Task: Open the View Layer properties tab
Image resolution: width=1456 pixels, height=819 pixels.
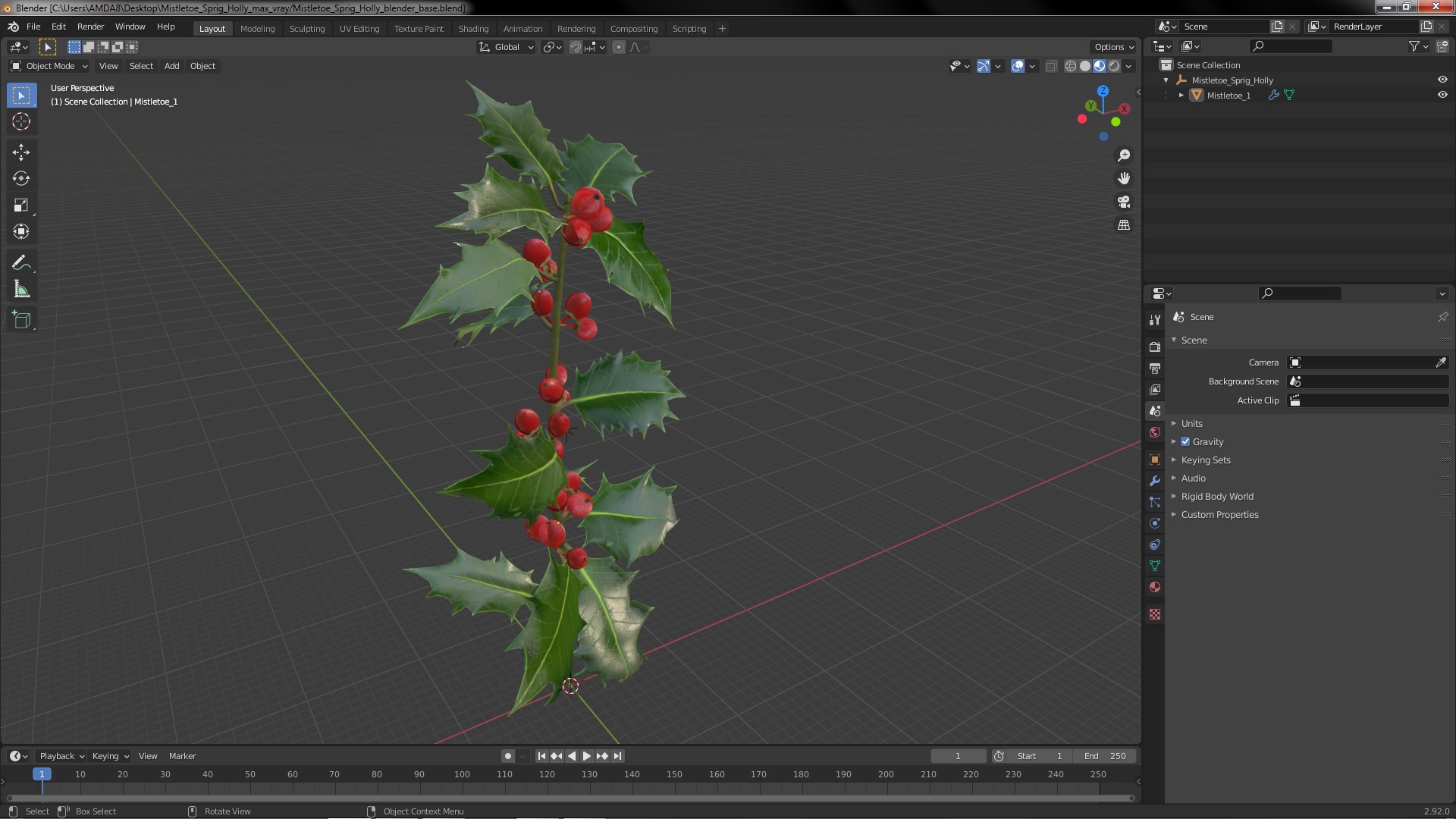Action: point(1155,389)
